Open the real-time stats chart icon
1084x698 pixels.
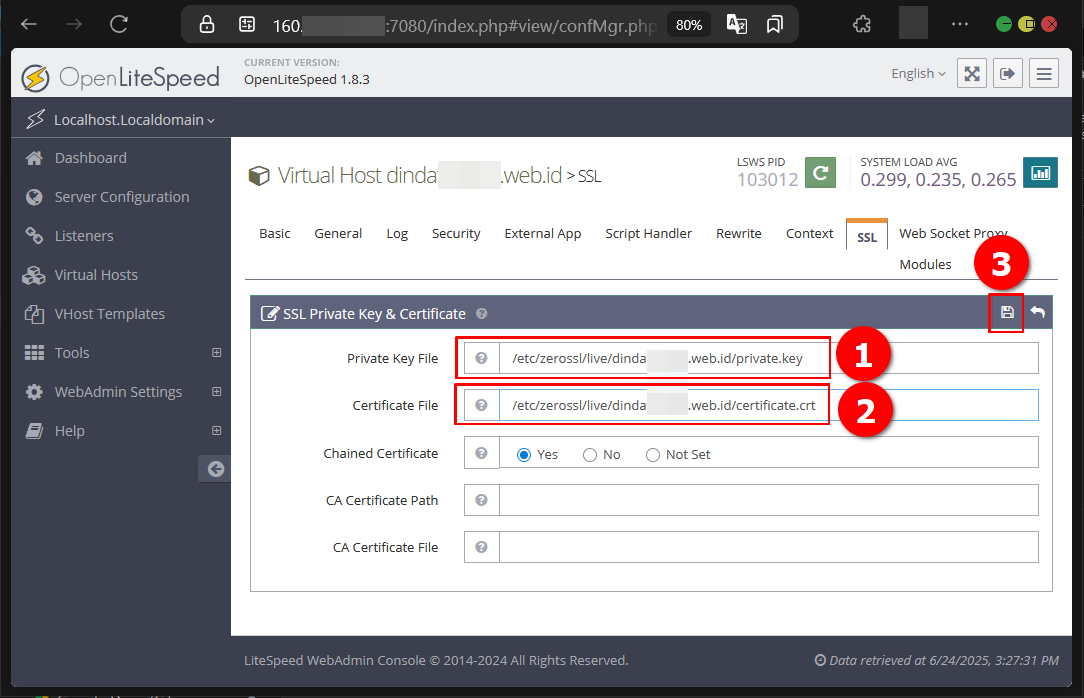point(1040,173)
